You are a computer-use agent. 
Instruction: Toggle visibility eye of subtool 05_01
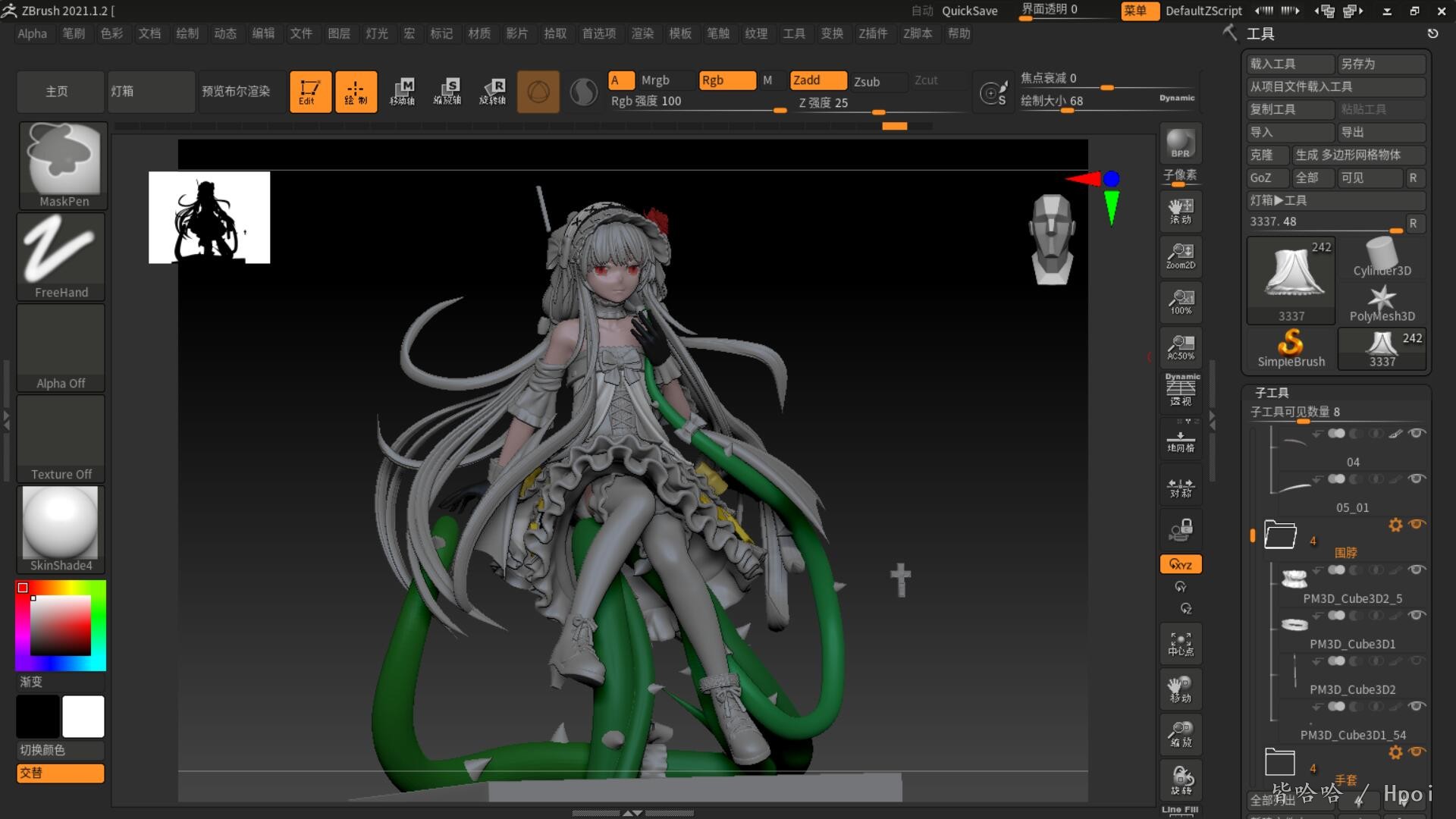tap(1417, 479)
